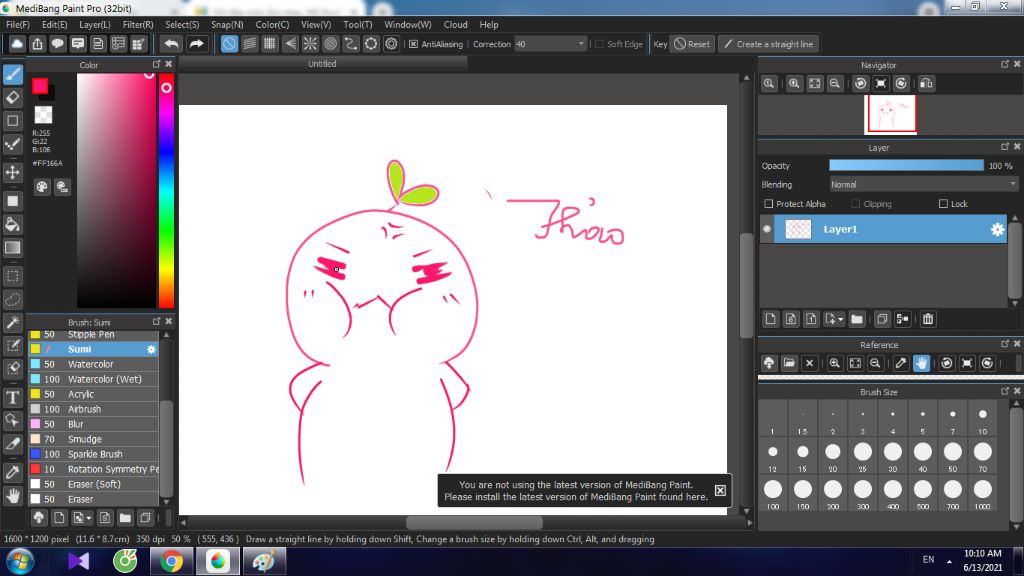
Task: Open Sumi brush settings gear
Action: [x=152, y=349]
